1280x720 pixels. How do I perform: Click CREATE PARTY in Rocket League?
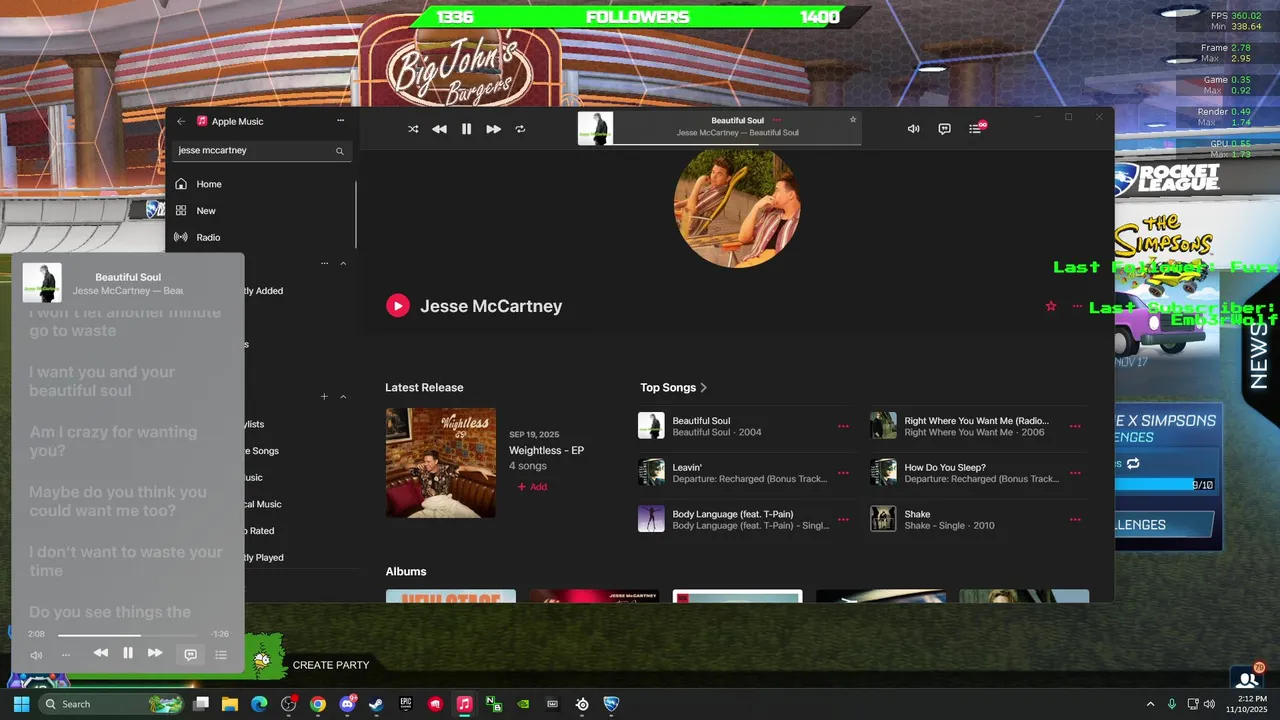pyautogui.click(x=331, y=665)
